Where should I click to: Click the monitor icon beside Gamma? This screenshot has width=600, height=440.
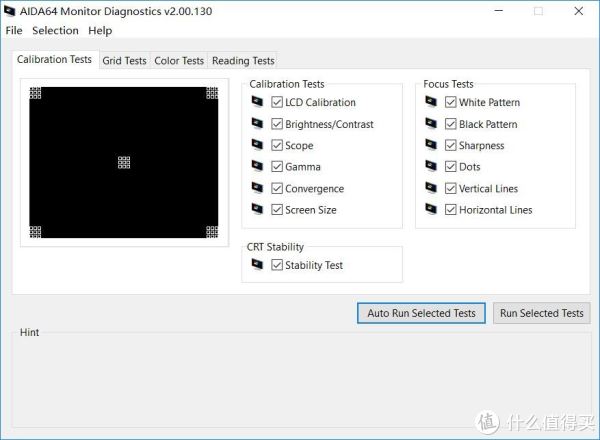point(257,166)
